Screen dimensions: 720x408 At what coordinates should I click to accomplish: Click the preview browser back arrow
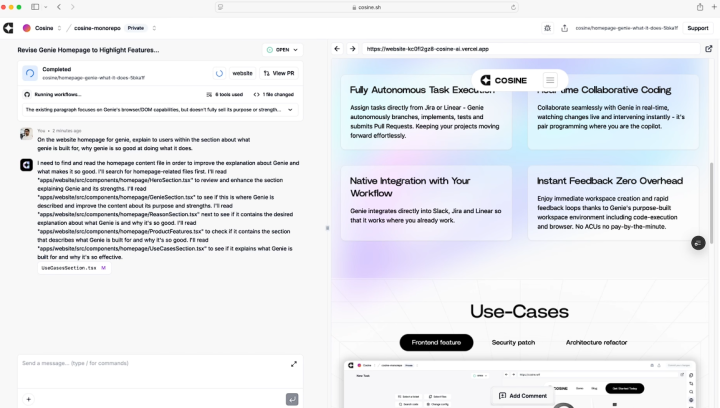[338, 48]
